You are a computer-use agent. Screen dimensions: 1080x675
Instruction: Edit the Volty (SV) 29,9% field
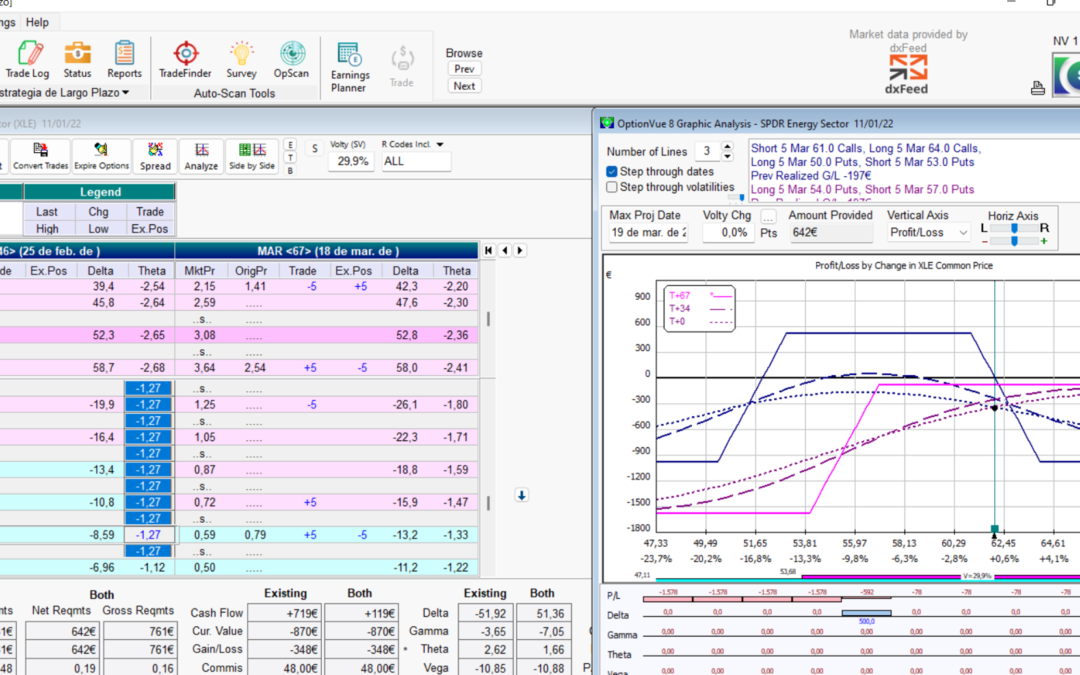pos(352,161)
